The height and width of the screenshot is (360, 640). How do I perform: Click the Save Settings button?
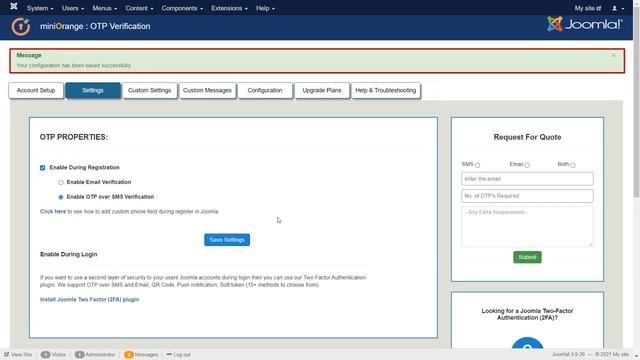227,240
